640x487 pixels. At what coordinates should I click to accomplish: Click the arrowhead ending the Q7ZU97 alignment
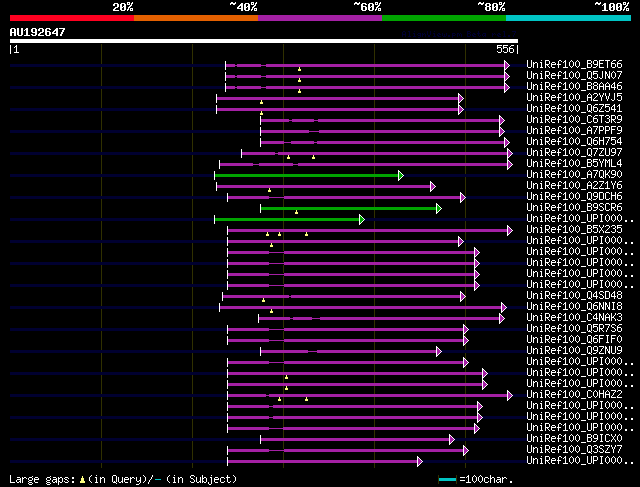click(x=510, y=153)
